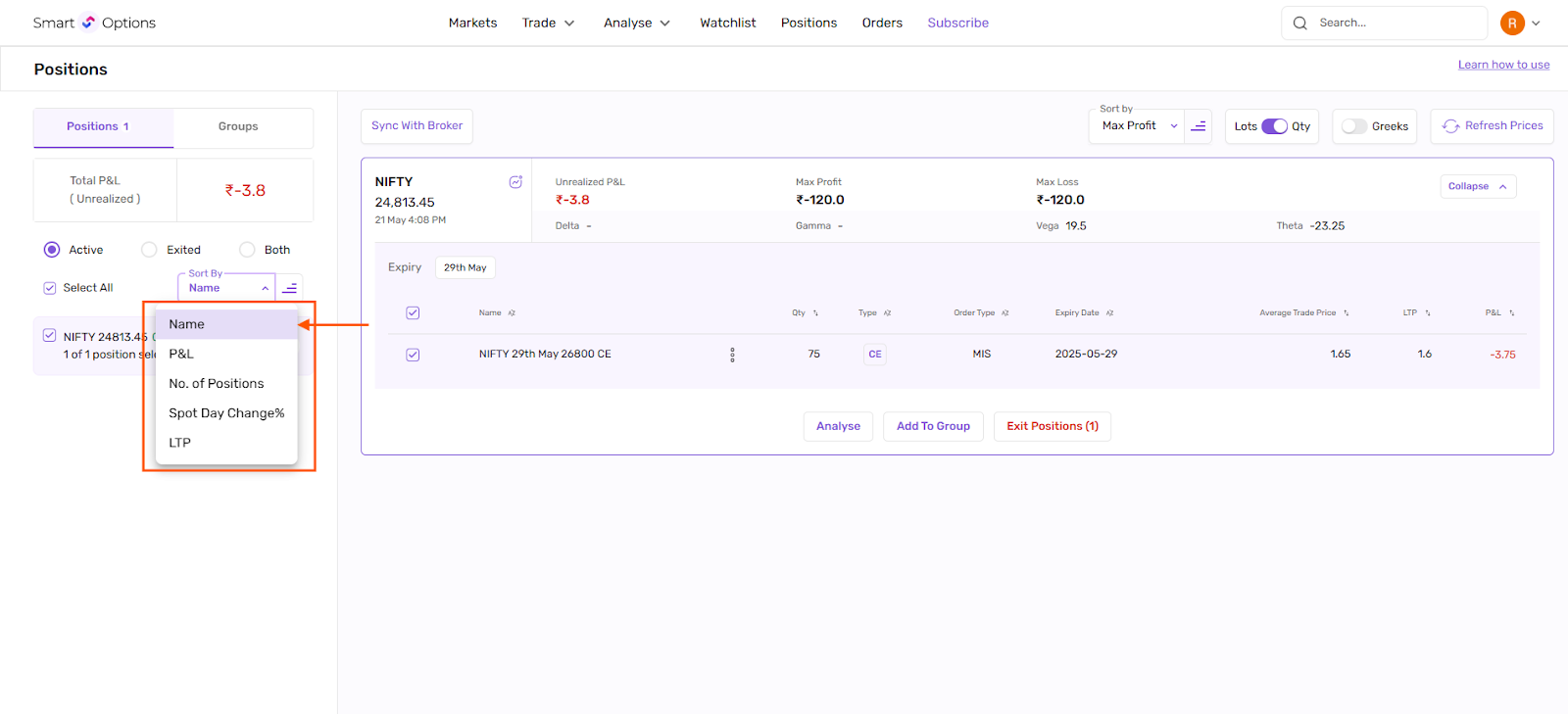The image size is (1568, 714).
Task: Open three-dot menu for NIFTY 26800 CE
Action: pyautogui.click(x=732, y=355)
